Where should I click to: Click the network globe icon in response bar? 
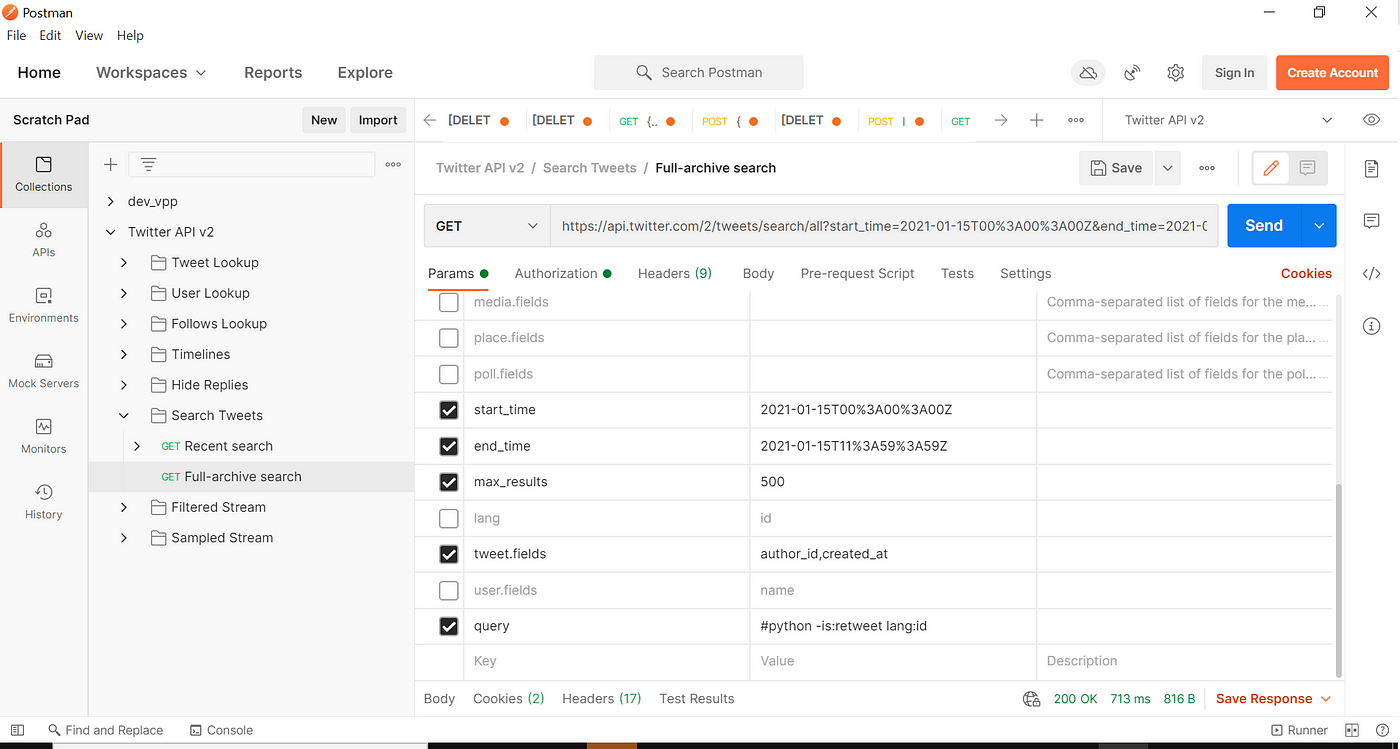click(x=1032, y=699)
